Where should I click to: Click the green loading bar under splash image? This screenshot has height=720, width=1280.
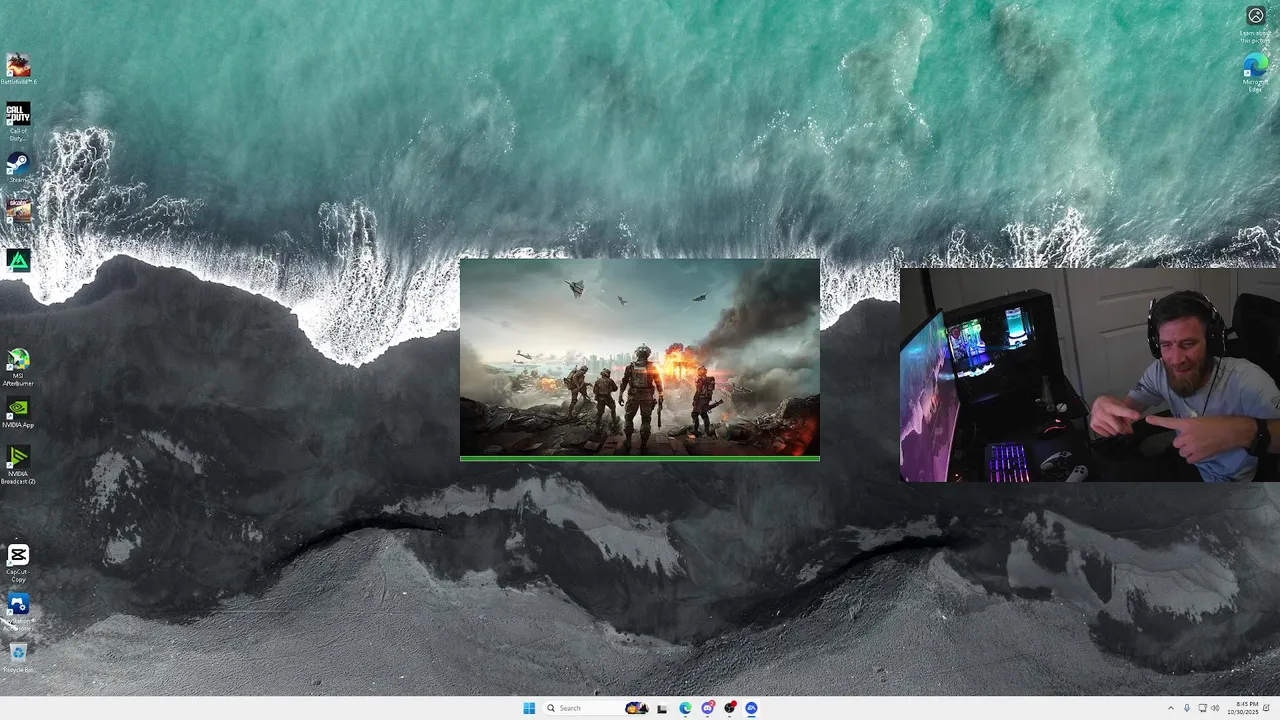(640, 458)
